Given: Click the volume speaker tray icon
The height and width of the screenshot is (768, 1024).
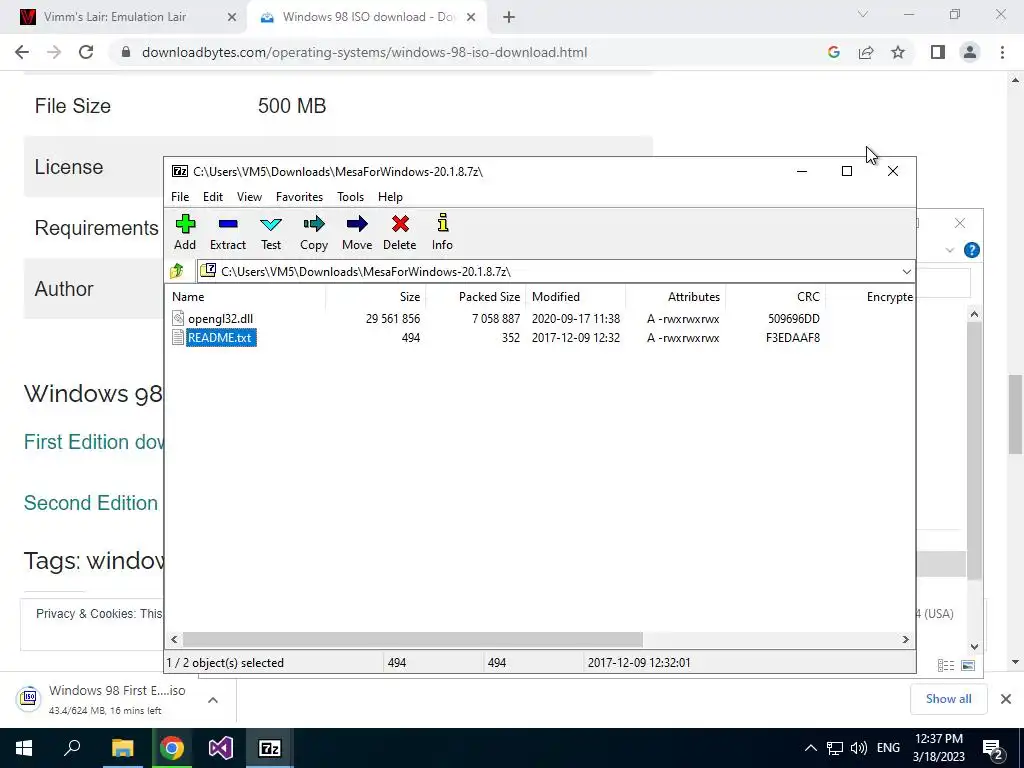Looking at the screenshot, I should pyautogui.click(x=859, y=748).
